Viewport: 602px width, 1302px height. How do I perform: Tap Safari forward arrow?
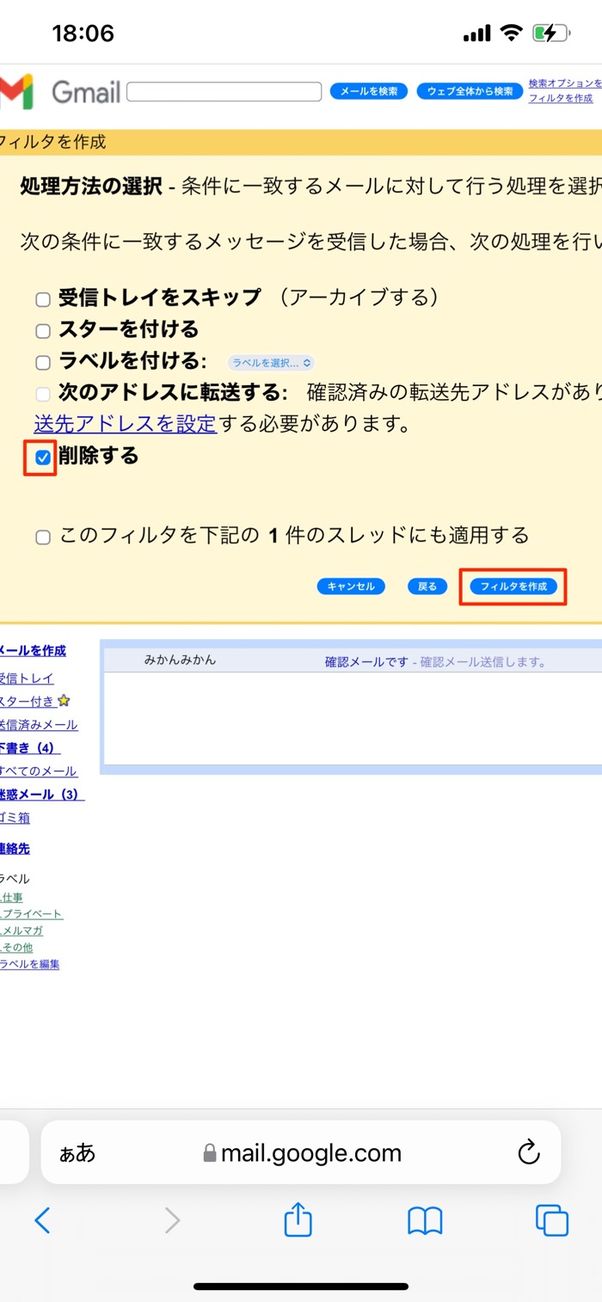[172, 1219]
